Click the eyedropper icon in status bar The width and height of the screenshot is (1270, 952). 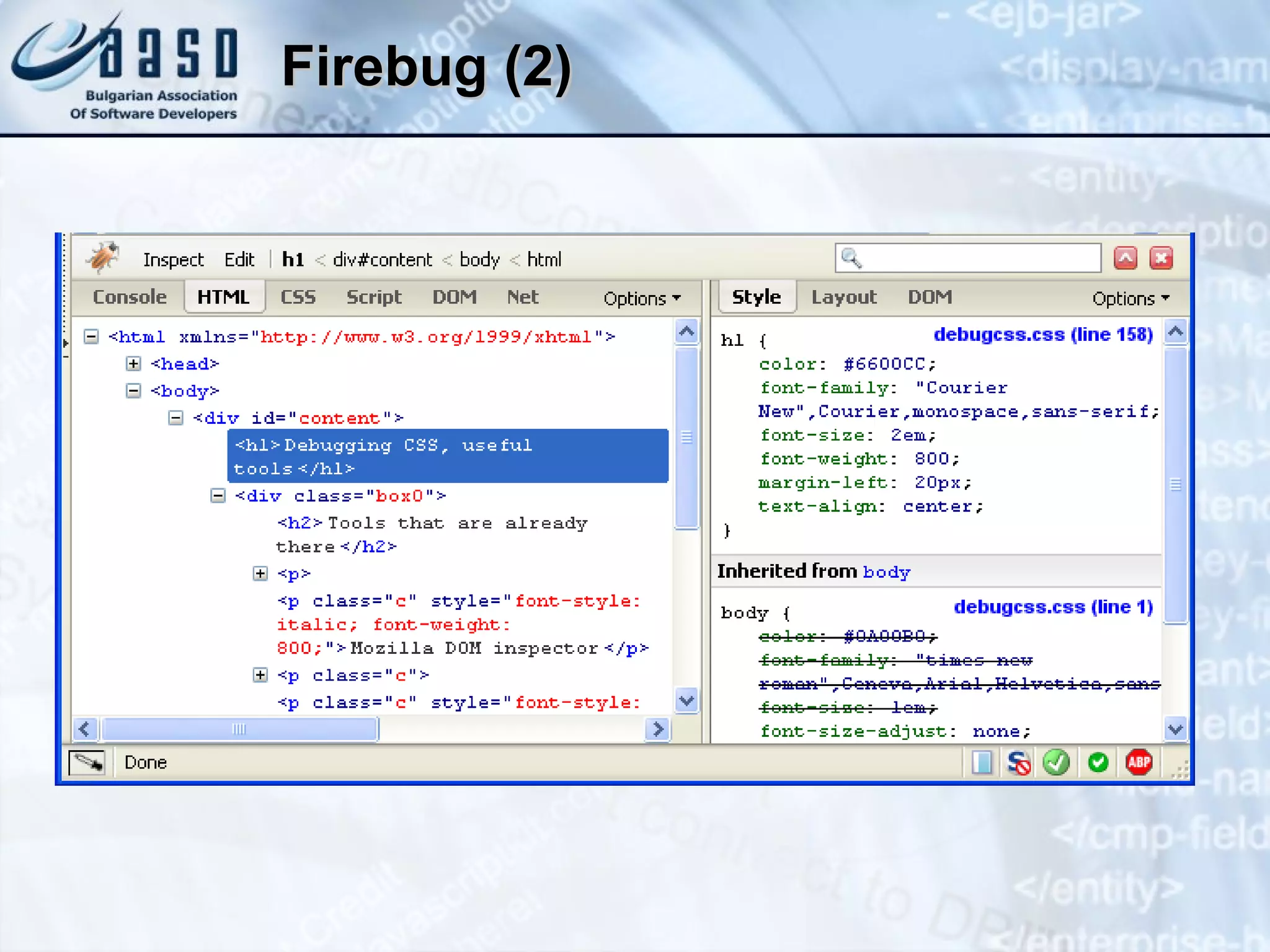(87, 762)
